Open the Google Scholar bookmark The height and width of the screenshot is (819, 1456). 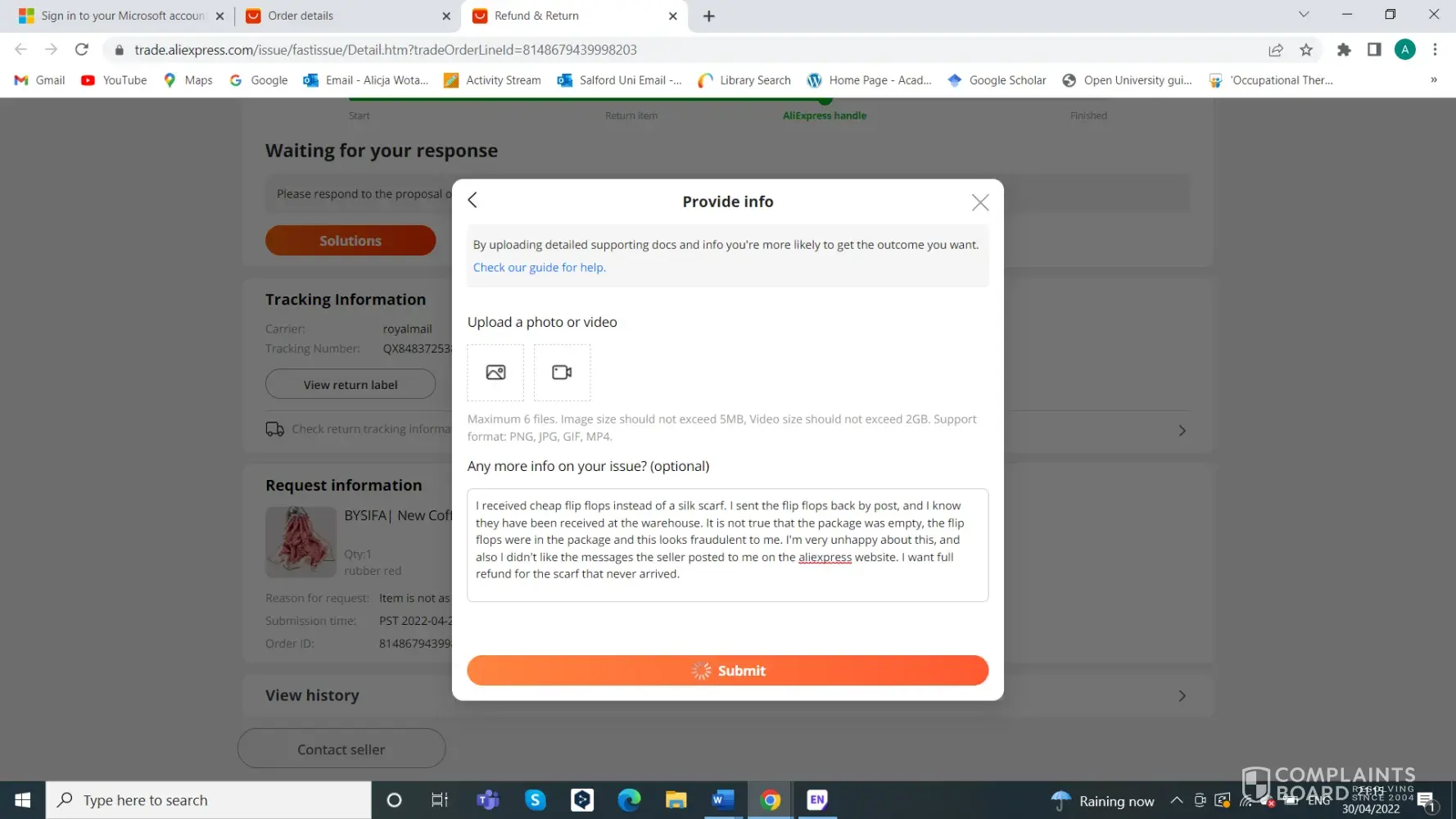pos(997,80)
